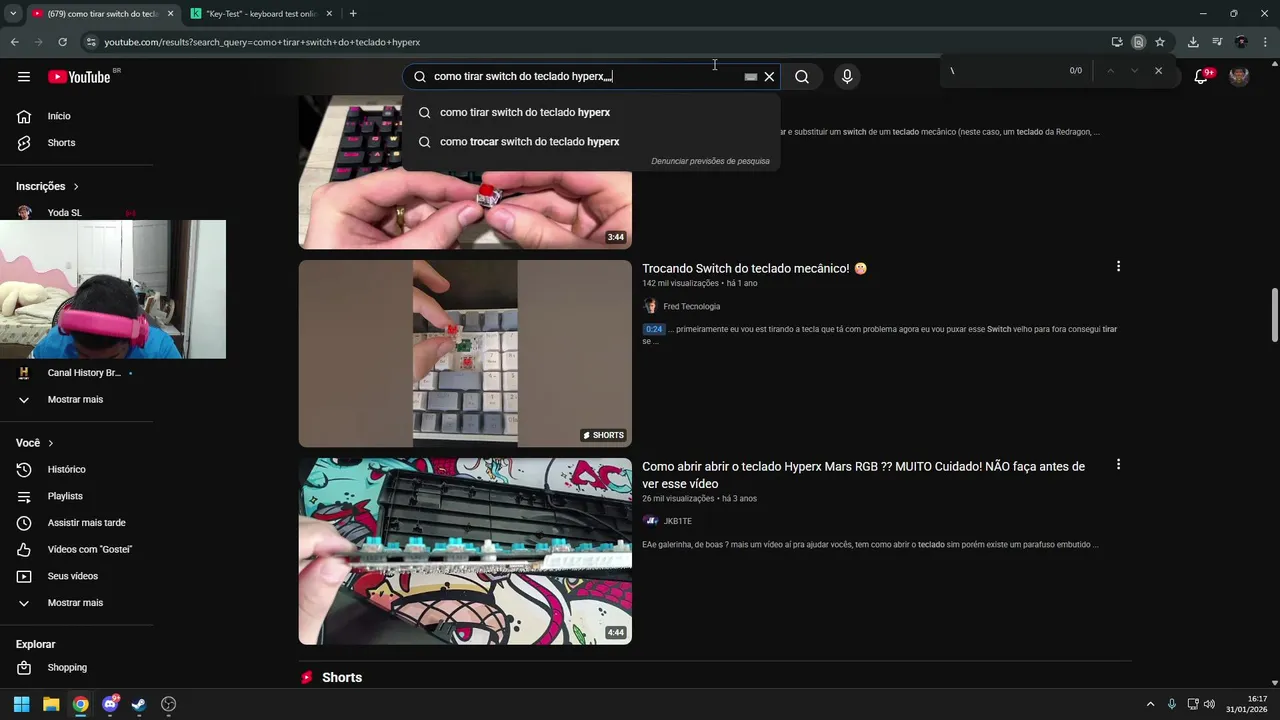The width and height of the screenshot is (1280, 720).
Task: Focus the find-in-page text field
Action: (1005, 71)
